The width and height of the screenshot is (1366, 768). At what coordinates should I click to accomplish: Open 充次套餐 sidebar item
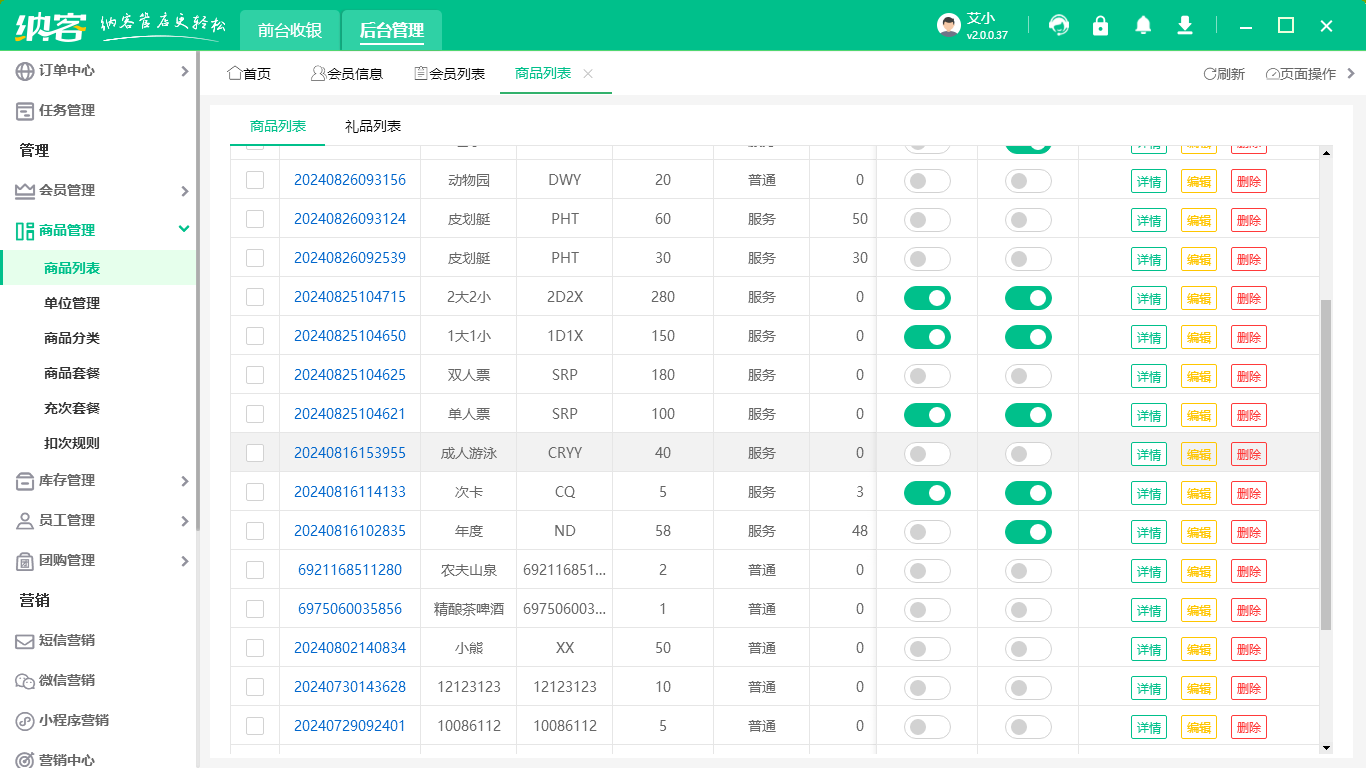[x=72, y=408]
